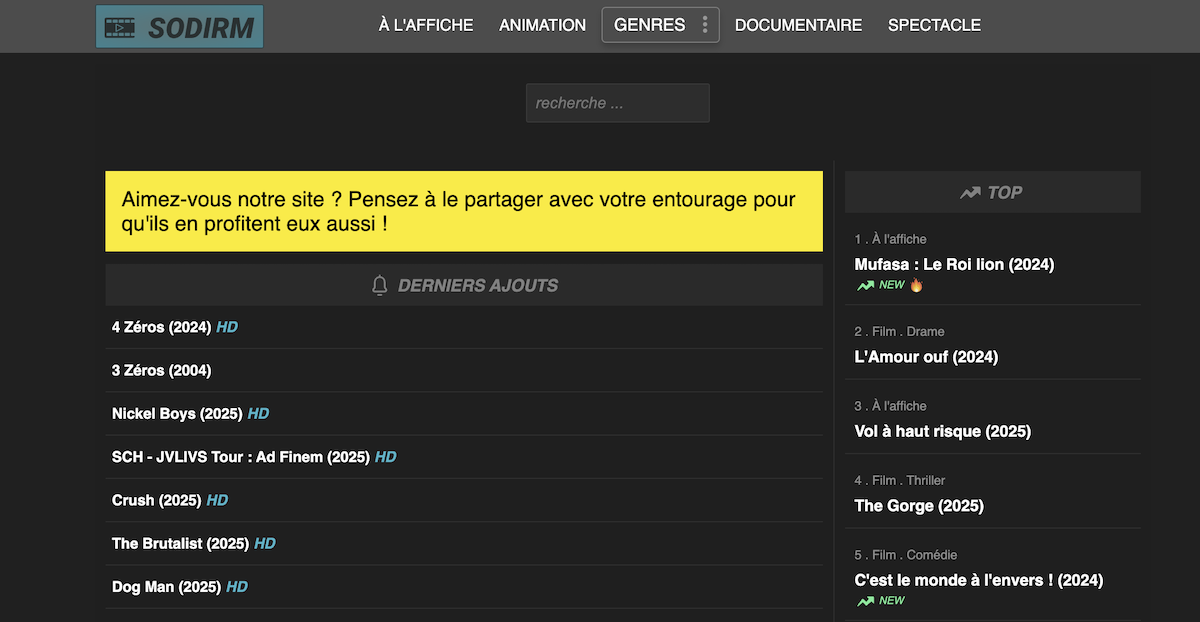Open the three-dot menu on Genres
Viewport: 1200px width, 622px height.
[705, 25]
